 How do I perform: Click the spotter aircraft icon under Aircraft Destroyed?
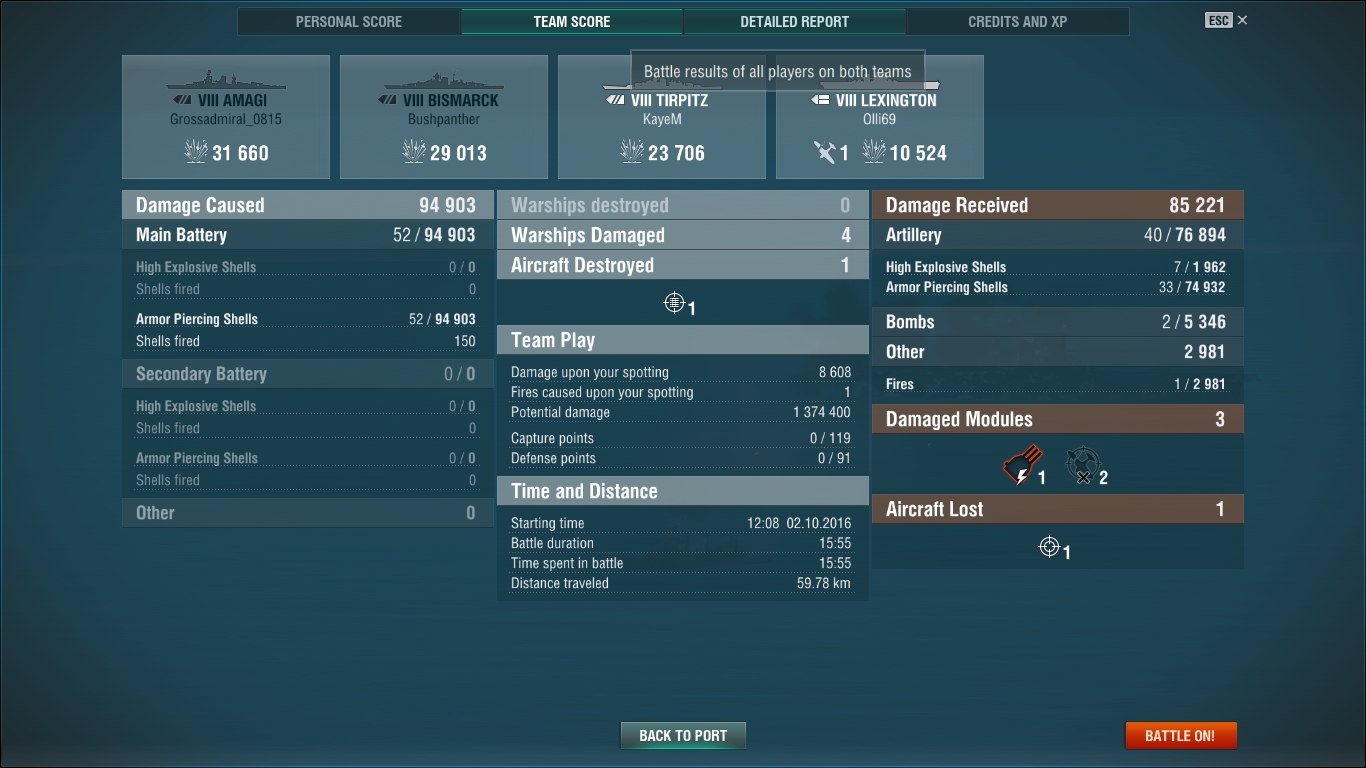coord(674,302)
